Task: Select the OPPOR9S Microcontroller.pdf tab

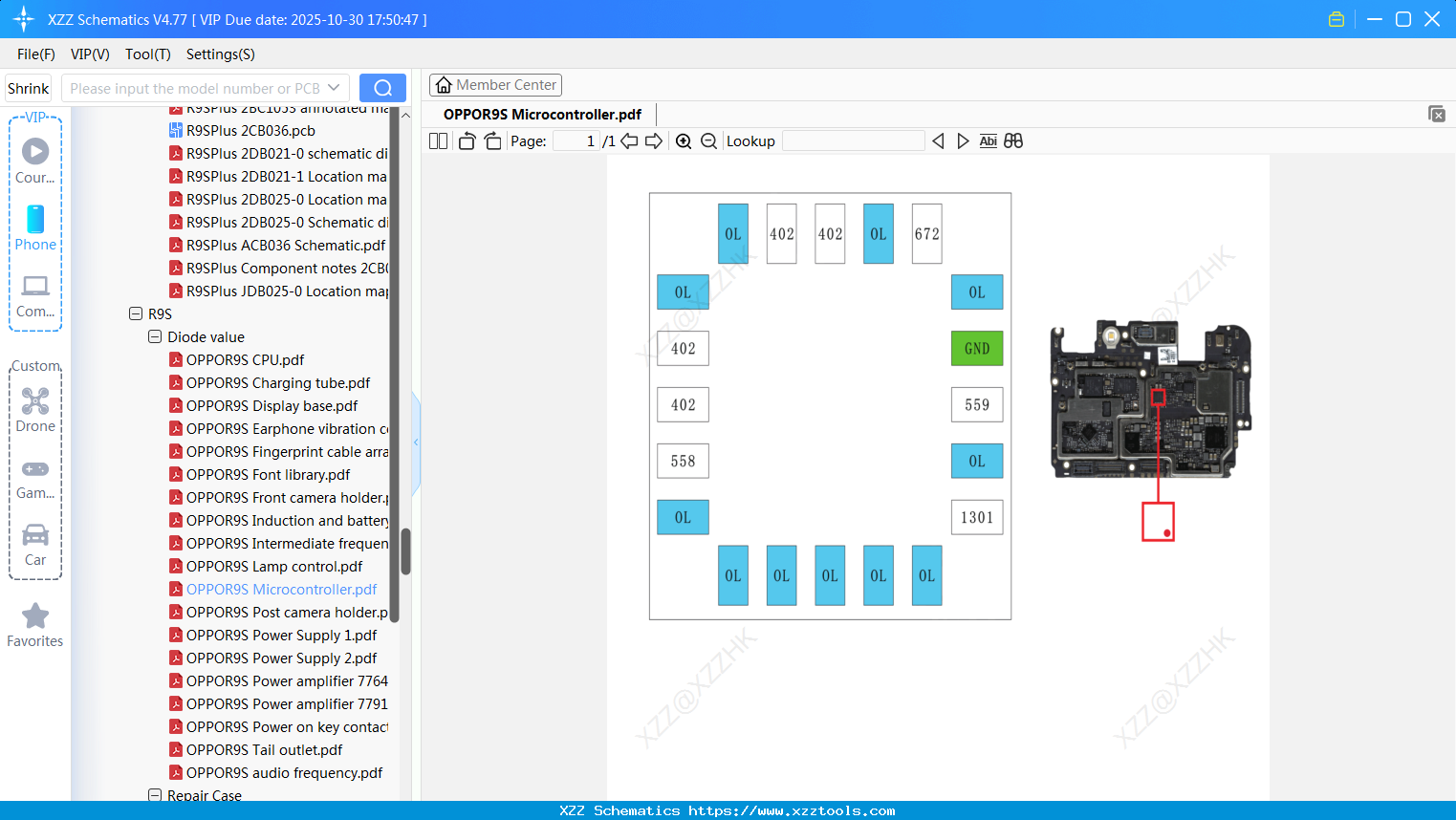Action: coord(542,115)
